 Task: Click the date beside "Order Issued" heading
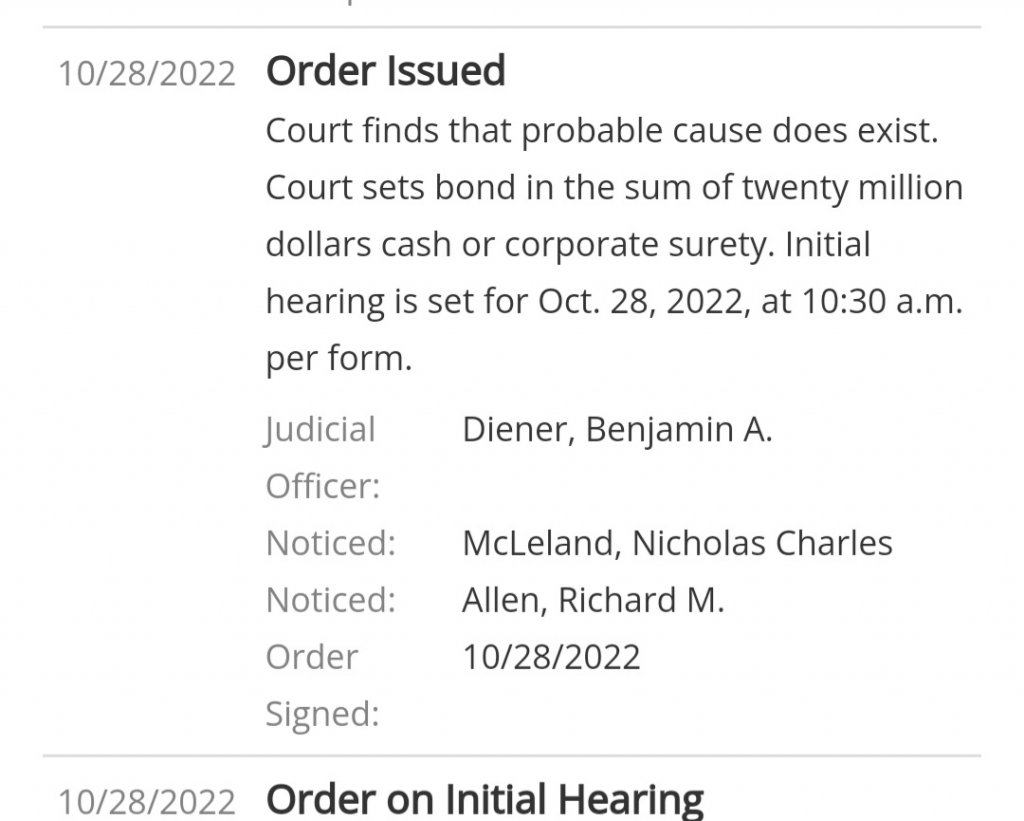point(146,74)
